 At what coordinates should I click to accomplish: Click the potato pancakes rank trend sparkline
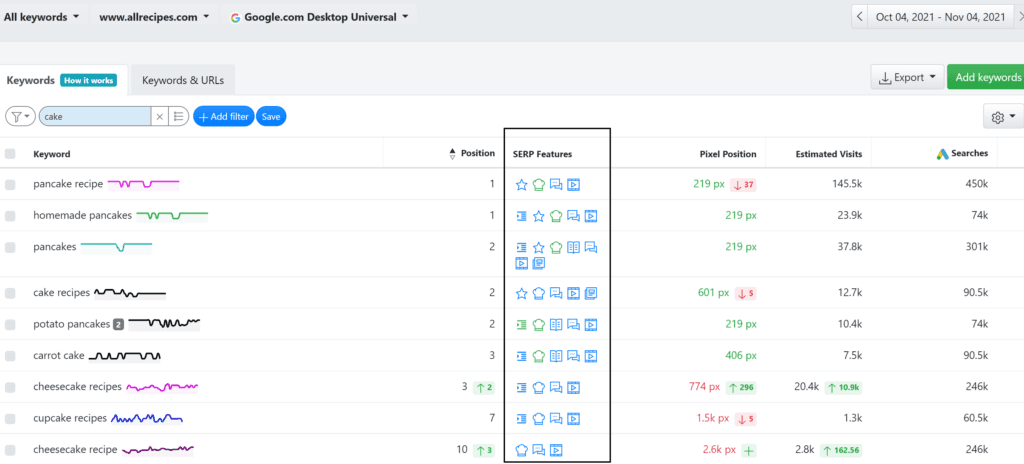pyautogui.click(x=164, y=323)
